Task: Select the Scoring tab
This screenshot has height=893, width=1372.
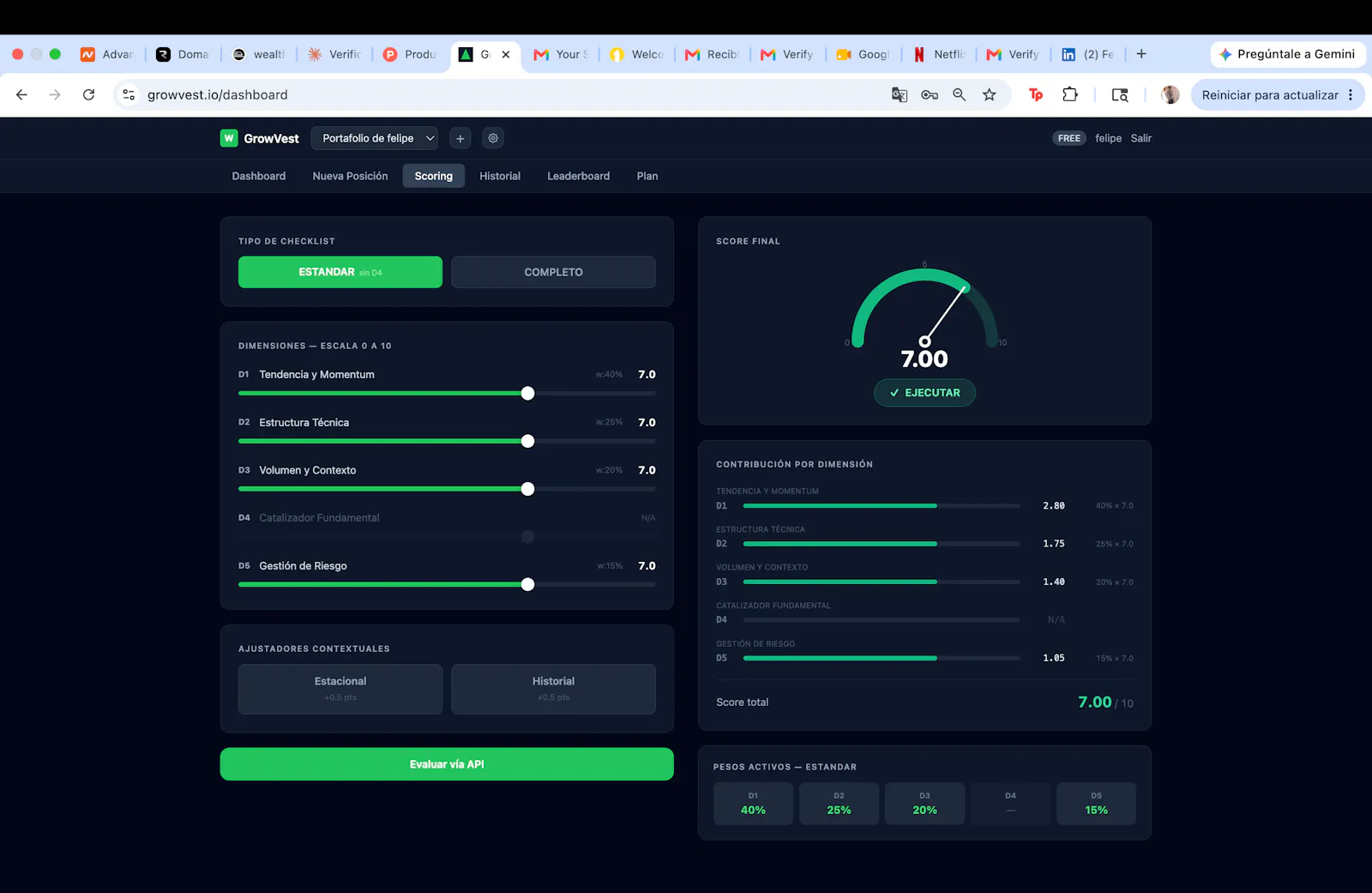Action: [434, 176]
